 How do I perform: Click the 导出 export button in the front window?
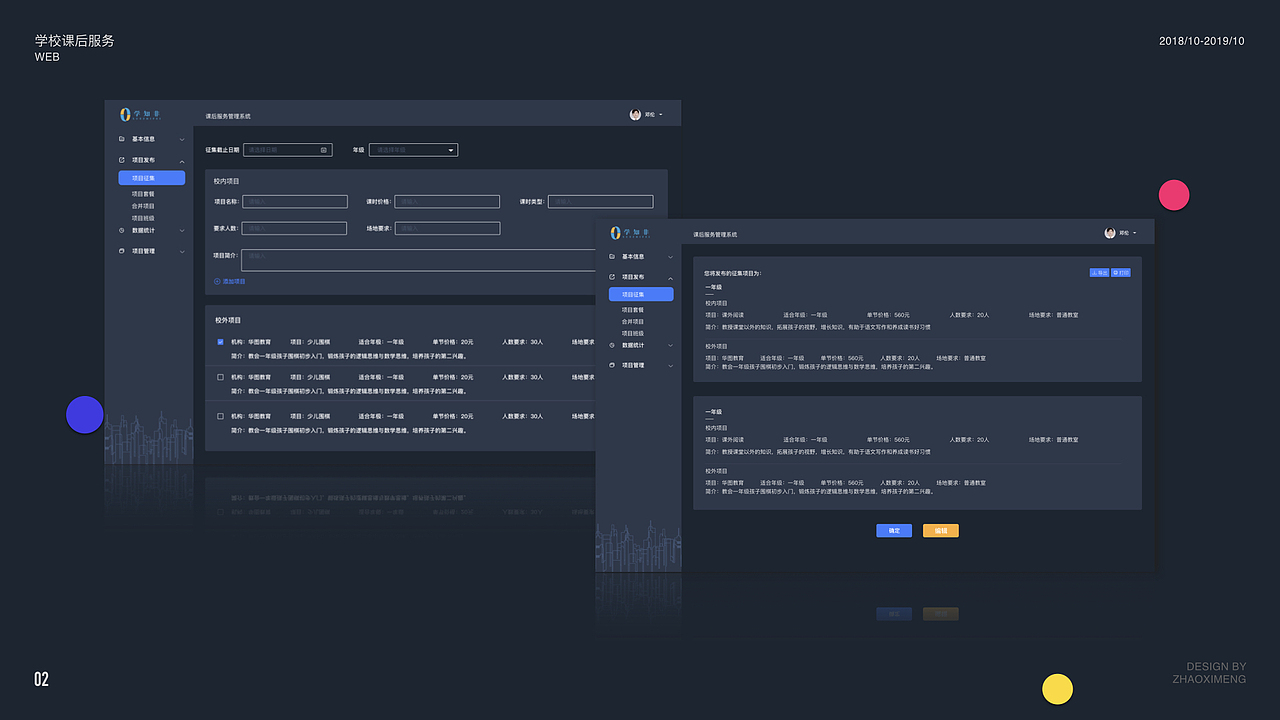click(1099, 272)
